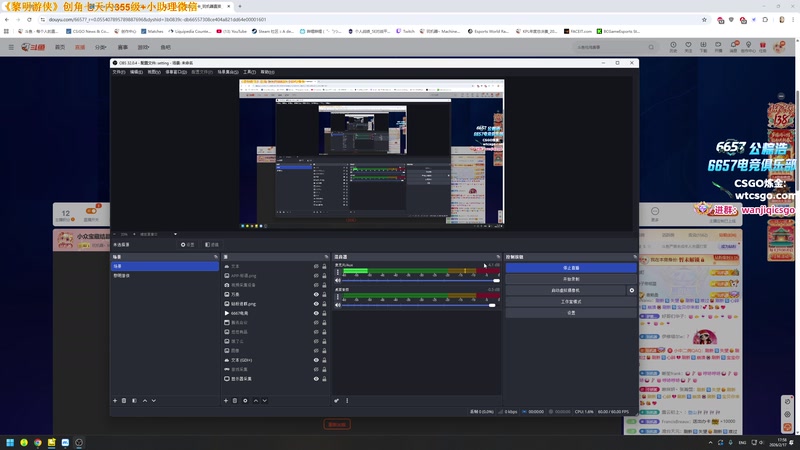Show the topmost 文本 source
Viewport: 800px width, 450px height.
point(316,266)
